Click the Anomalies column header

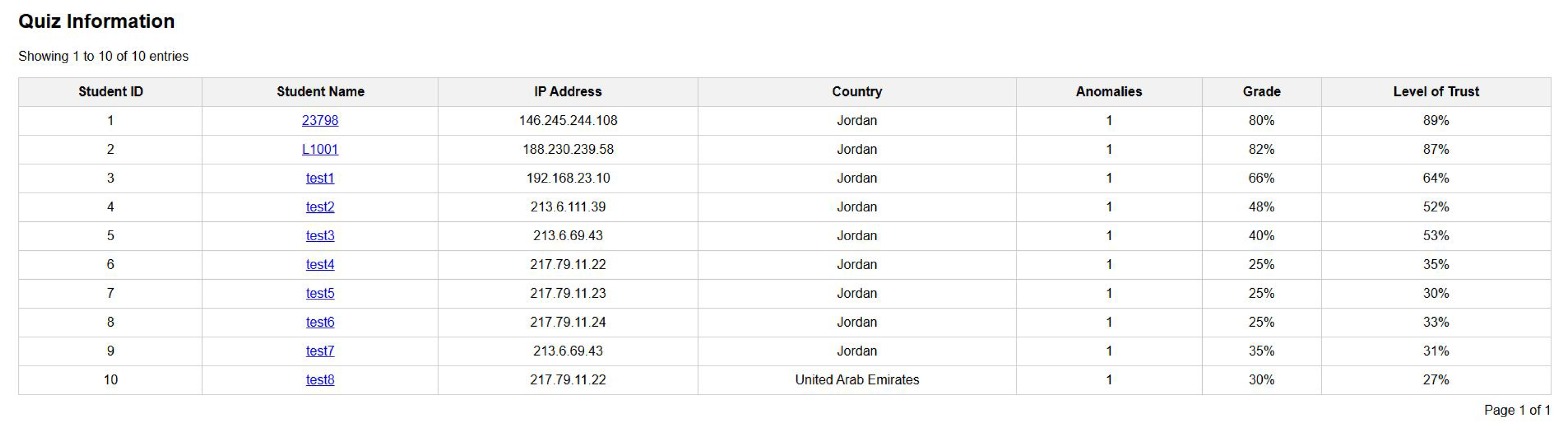pyautogui.click(x=1108, y=91)
